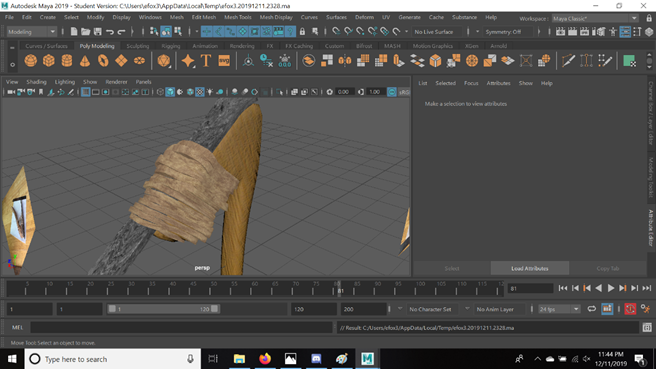Create a polygon sphere from the shelf
656x369 pixels.
31,61
